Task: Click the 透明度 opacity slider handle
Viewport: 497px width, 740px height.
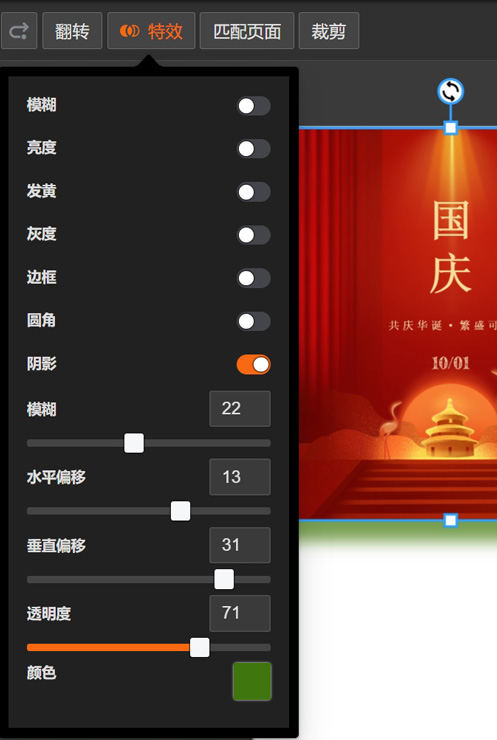Action: (200, 647)
